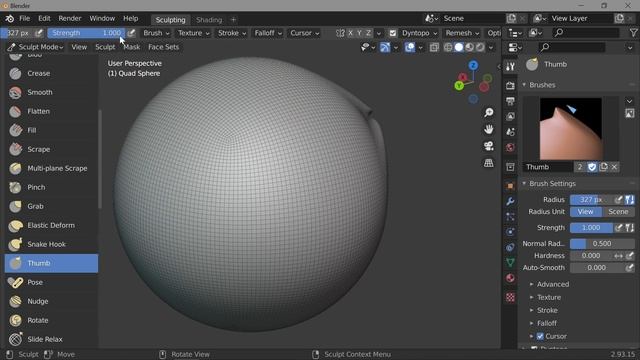Open the Falloff dropdown in header

coord(268,33)
